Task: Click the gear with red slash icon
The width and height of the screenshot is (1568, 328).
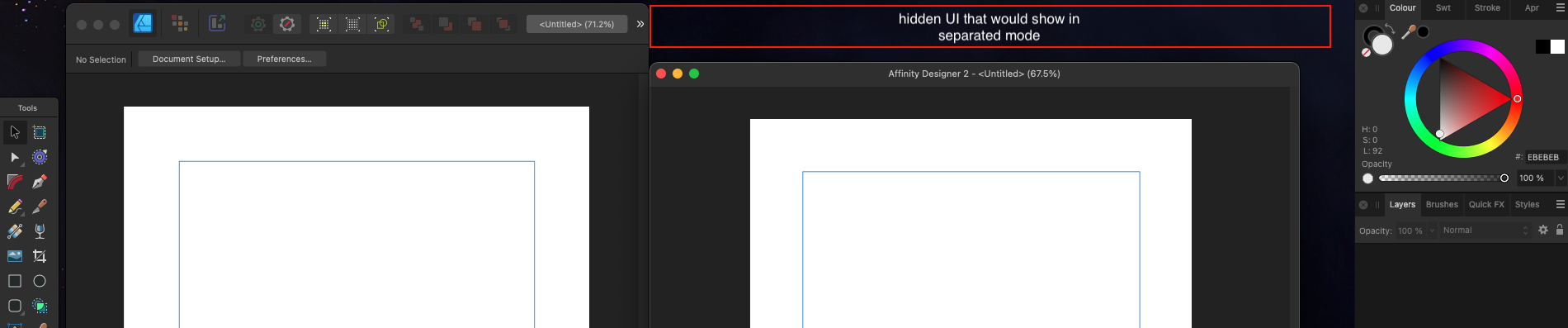Action: click(x=287, y=24)
